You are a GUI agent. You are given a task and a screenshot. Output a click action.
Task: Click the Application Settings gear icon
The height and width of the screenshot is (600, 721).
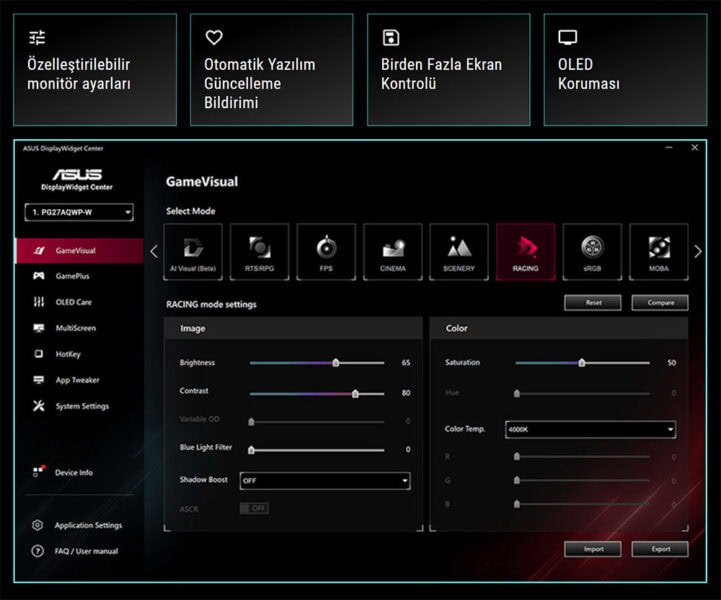pyautogui.click(x=38, y=525)
